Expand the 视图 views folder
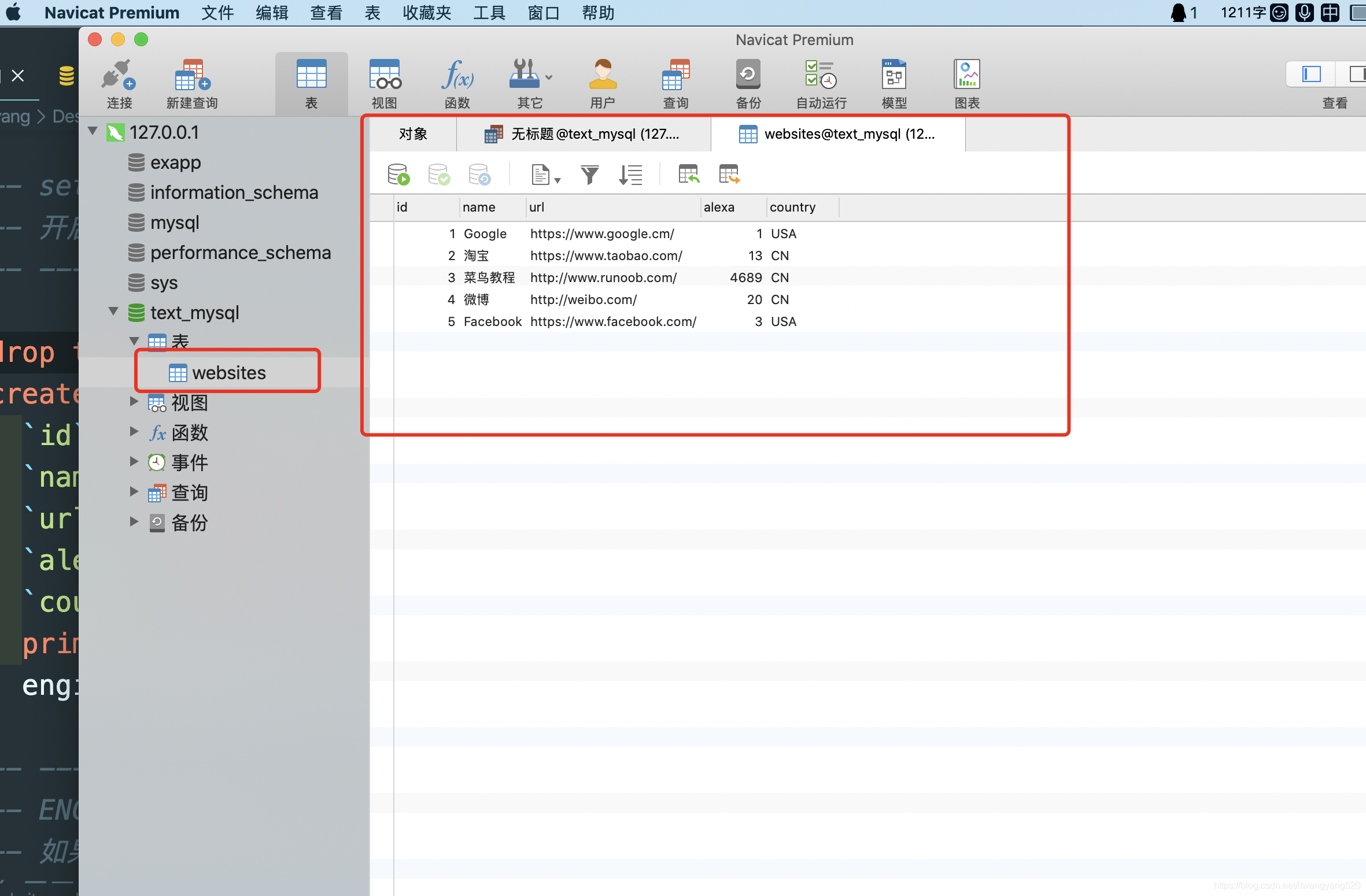 (134, 401)
